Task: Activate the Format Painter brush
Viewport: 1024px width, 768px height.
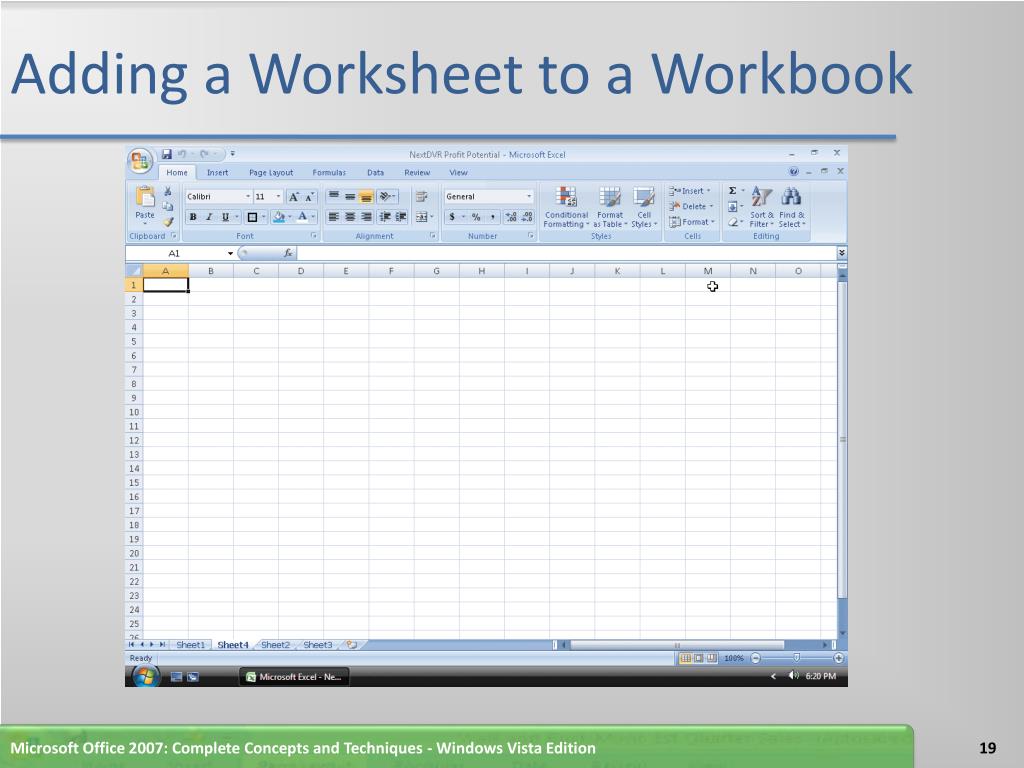Action: click(x=168, y=222)
